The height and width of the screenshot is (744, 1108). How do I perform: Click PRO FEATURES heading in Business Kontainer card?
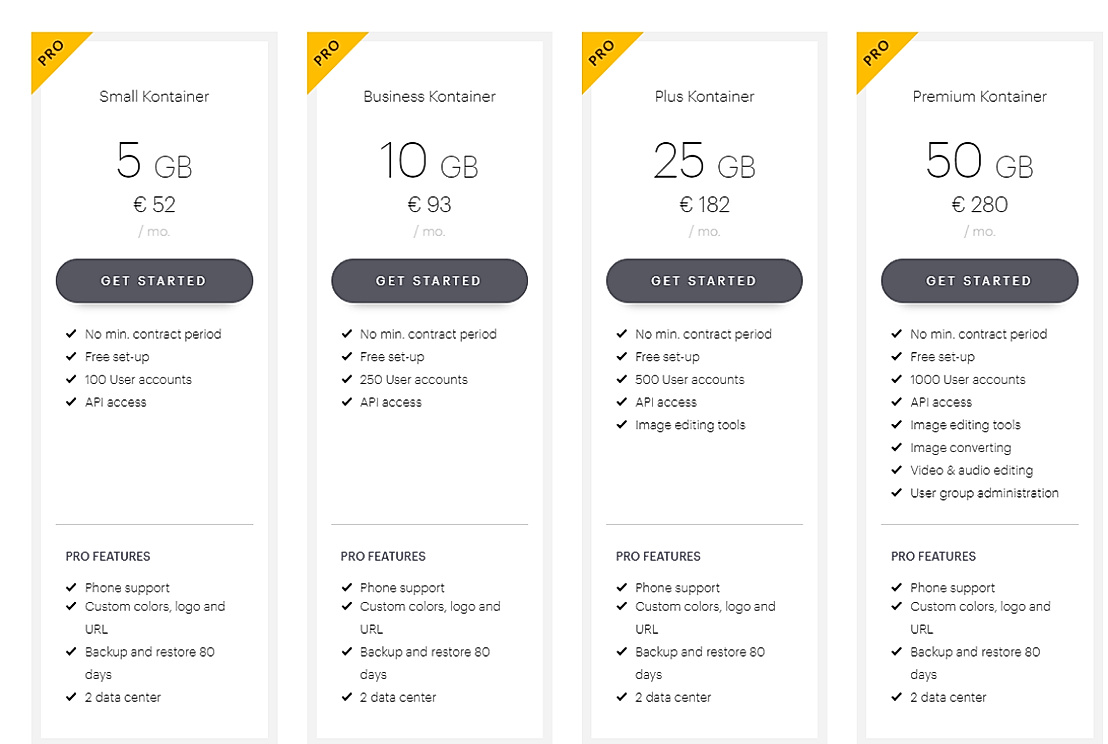[383, 556]
